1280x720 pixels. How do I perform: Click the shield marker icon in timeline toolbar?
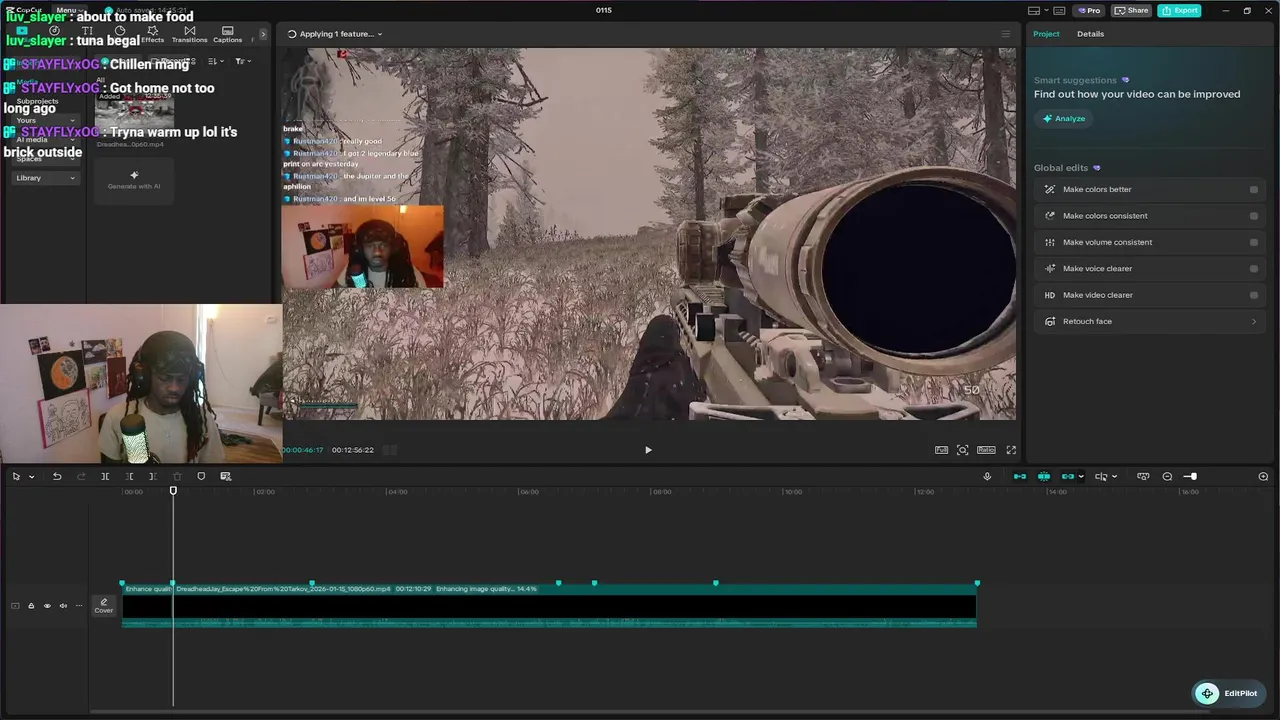tap(201, 476)
